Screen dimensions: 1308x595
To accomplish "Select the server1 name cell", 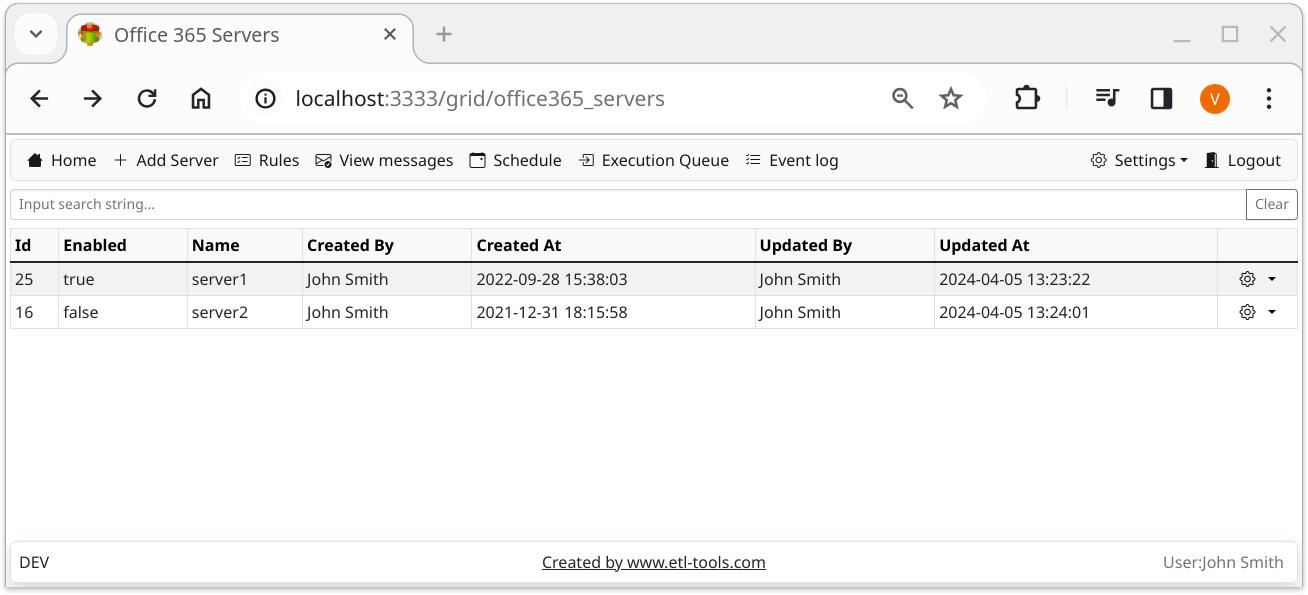I will (245, 279).
